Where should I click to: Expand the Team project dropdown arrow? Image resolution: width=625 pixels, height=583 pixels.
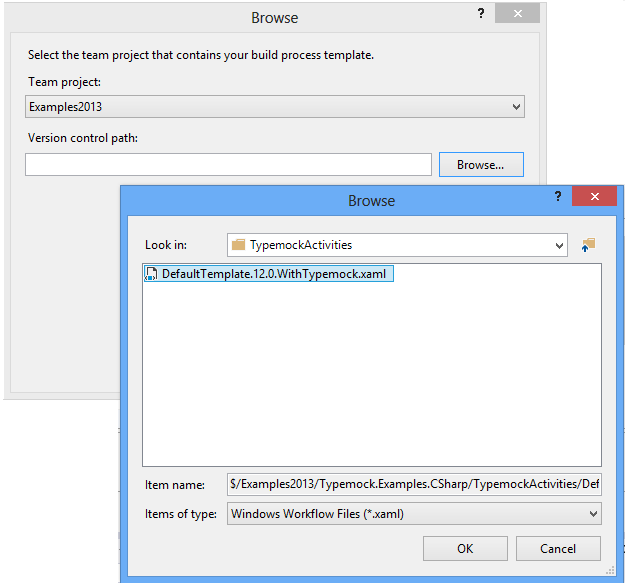[x=516, y=107]
